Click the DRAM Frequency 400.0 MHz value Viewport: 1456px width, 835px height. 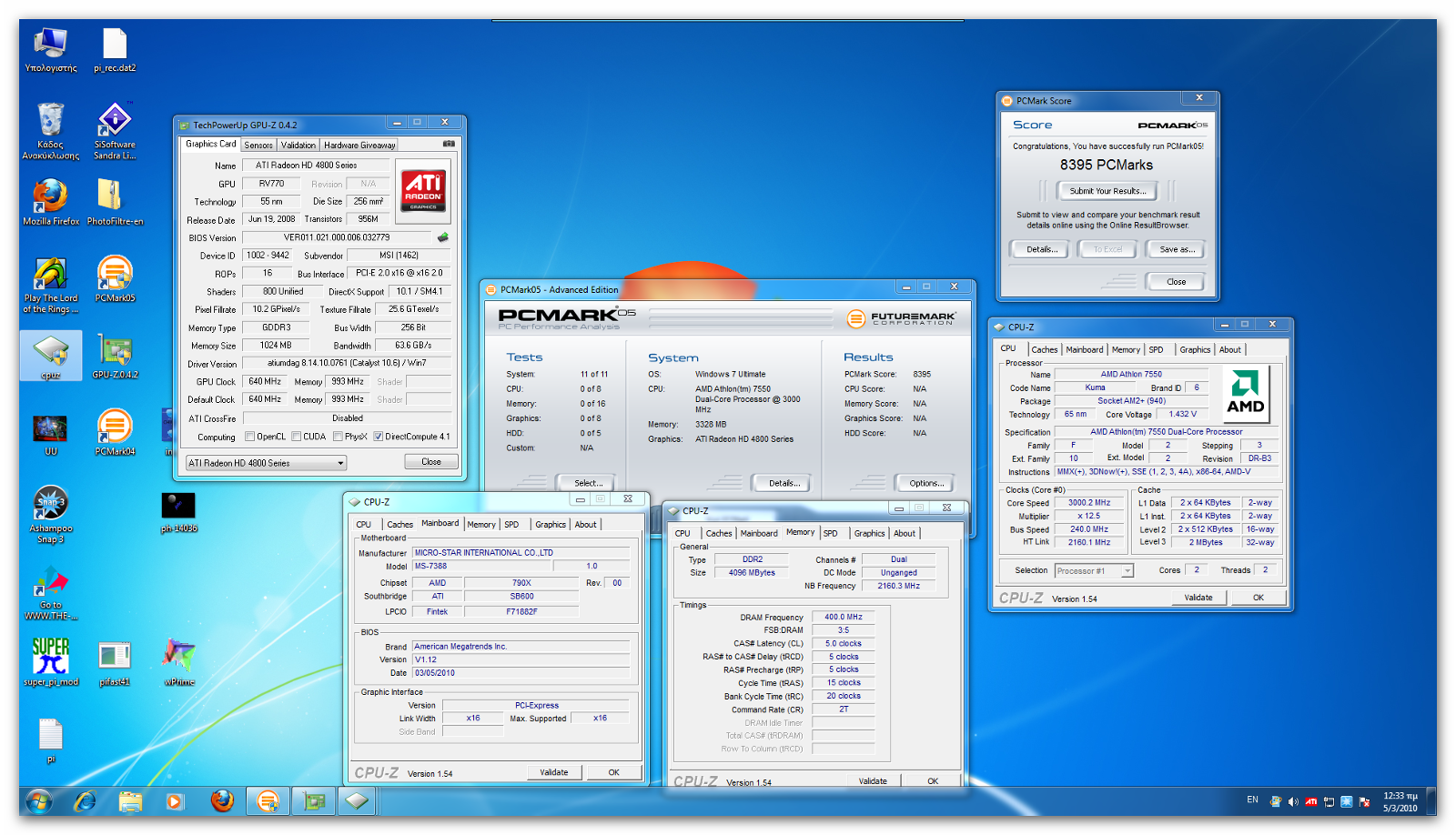point(844,617)
